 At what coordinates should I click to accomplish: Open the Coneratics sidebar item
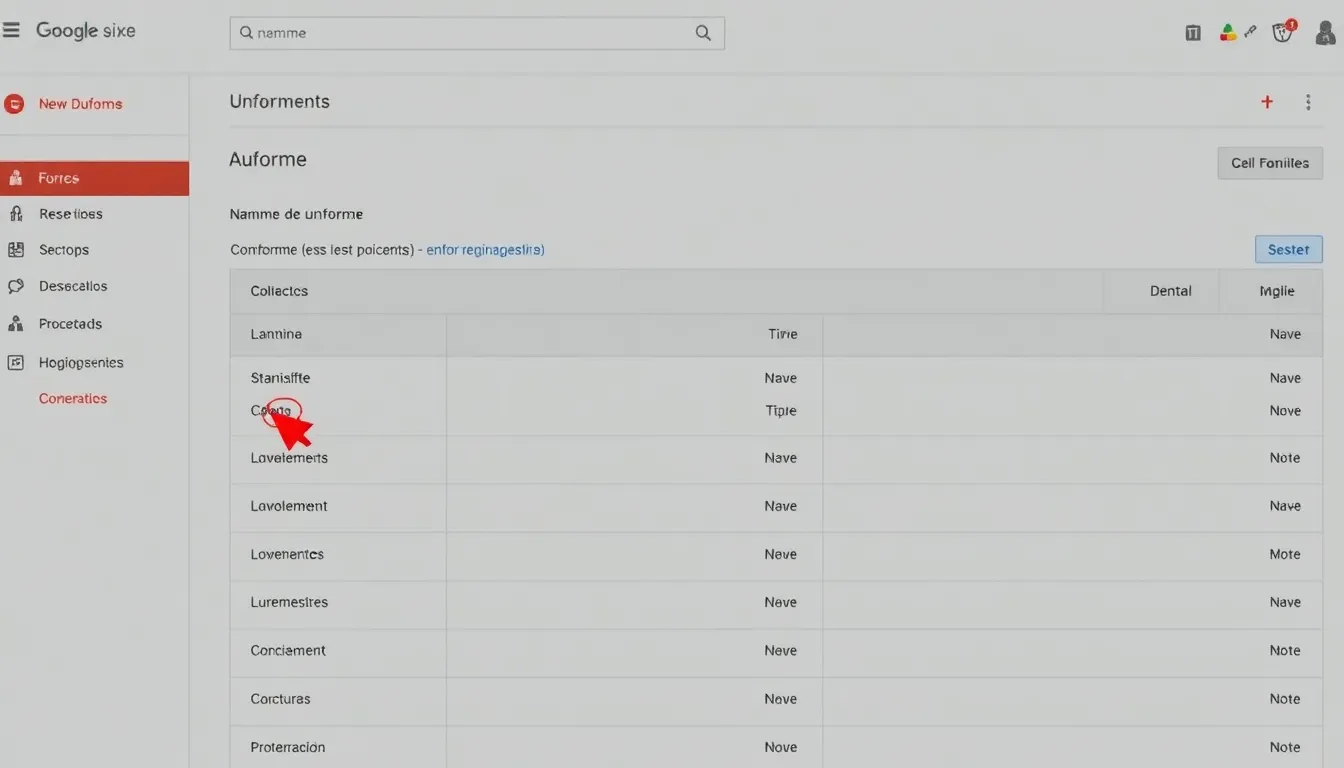(73, 399)
